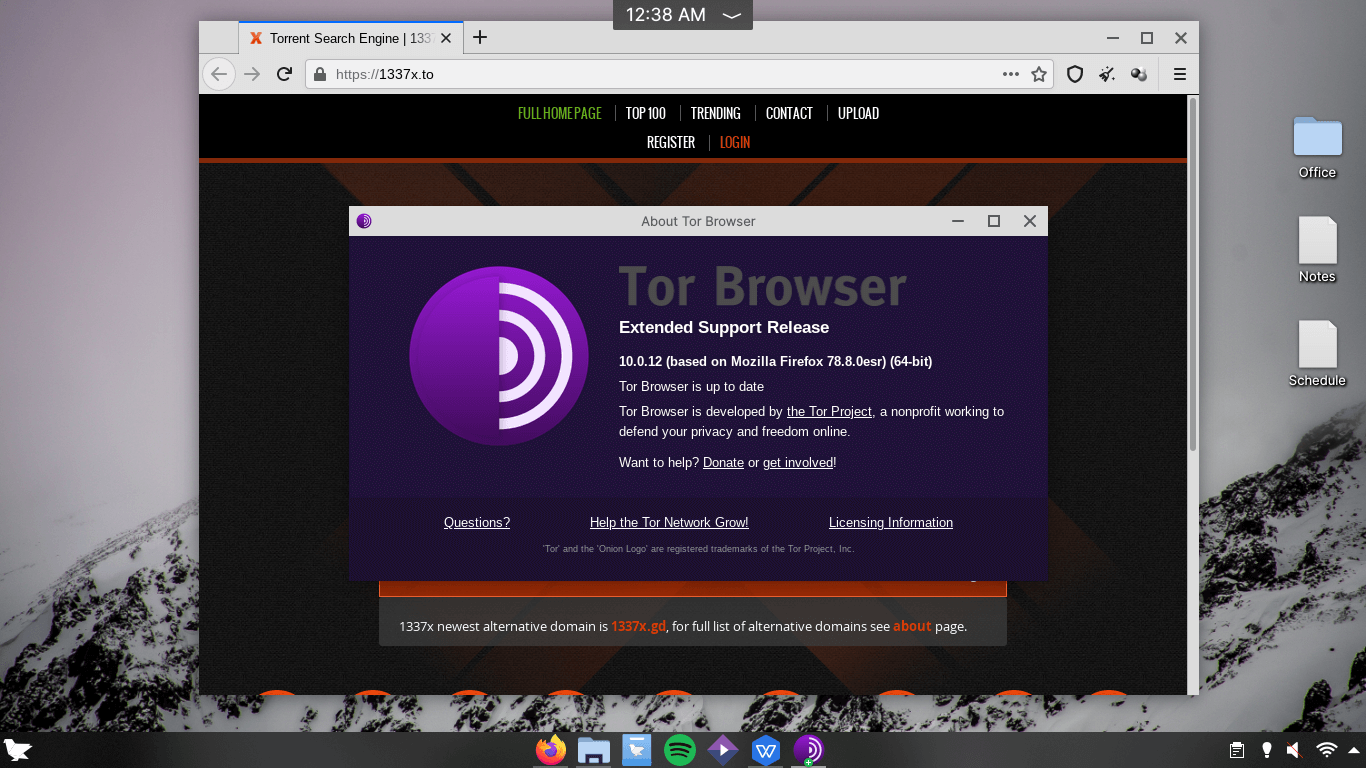Click the vertical scrollbar of the web page

point(1192,275)
